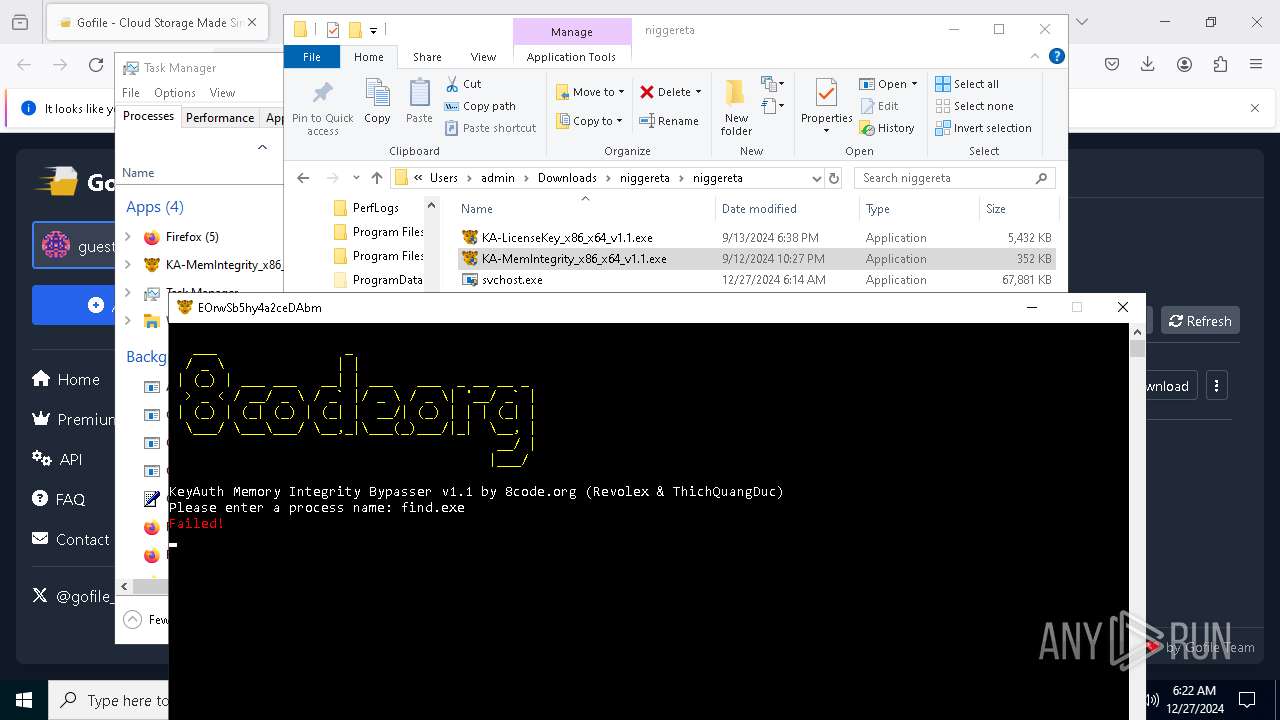Switch to the Share ribbon tab
Screen dimensions: 1280x720
tap(427, 57)
